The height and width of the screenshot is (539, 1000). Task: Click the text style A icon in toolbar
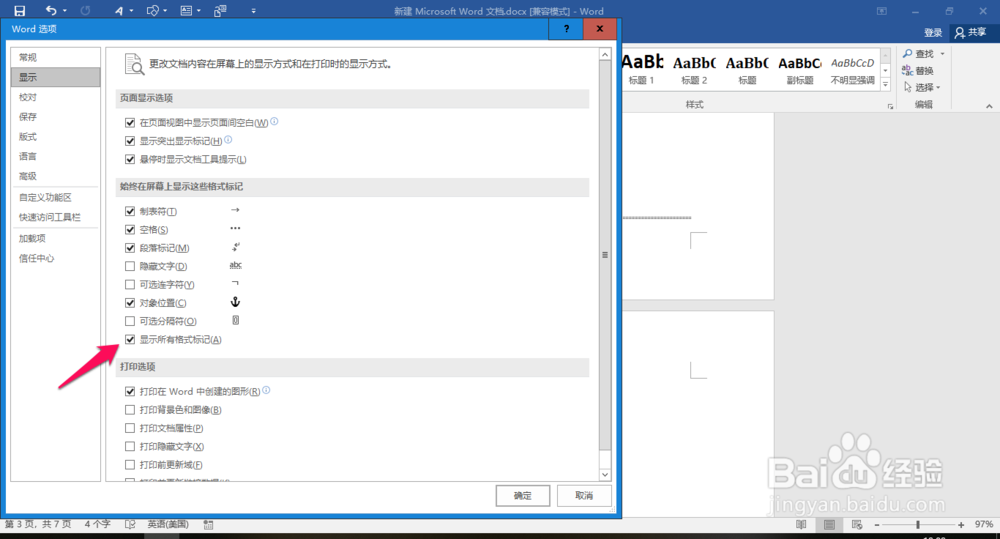click(x=119, y=10)
